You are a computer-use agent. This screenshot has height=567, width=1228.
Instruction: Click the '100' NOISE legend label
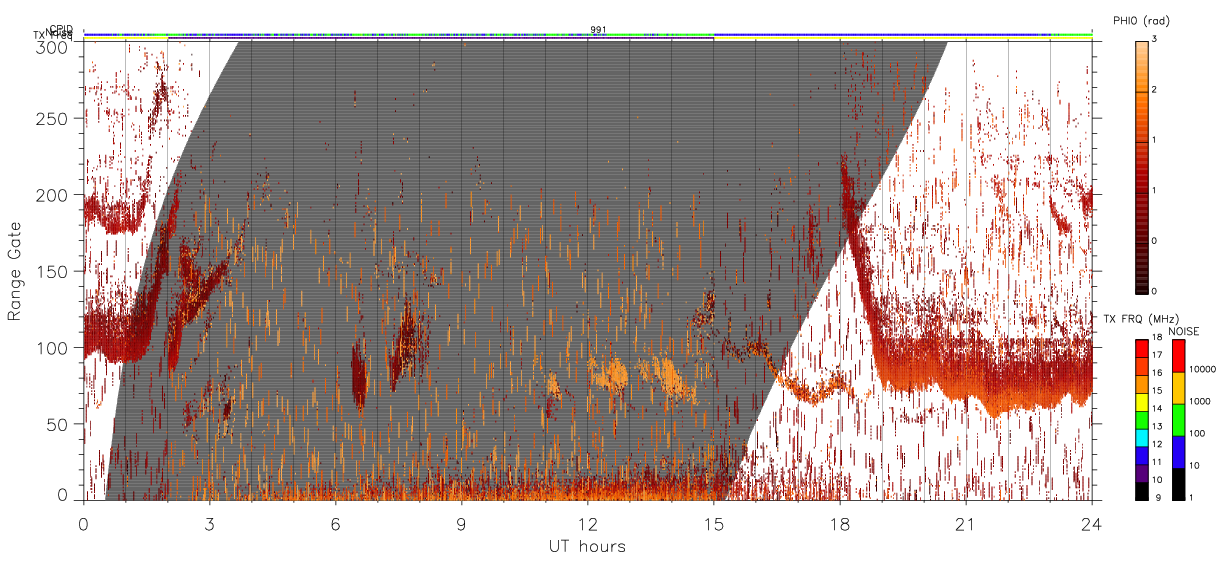tap(1198, 433)
